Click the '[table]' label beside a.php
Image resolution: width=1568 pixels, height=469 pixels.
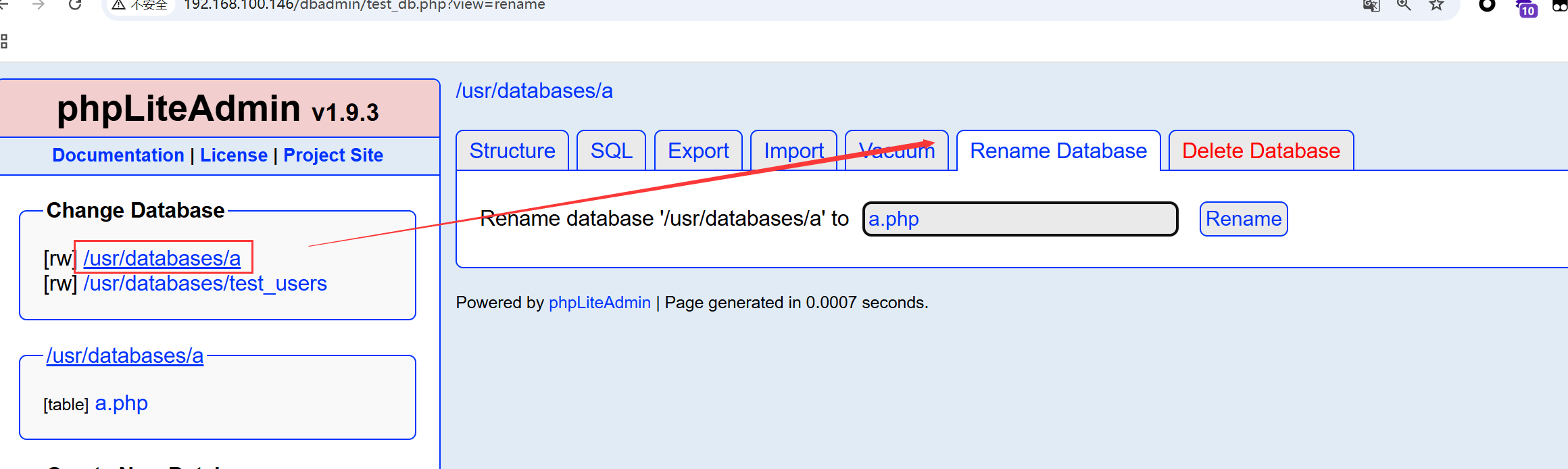[66, 405]
